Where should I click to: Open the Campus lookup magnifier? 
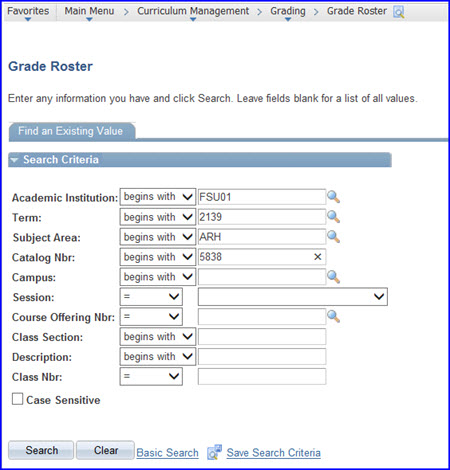pyautogui.click(x=333, y=277)
